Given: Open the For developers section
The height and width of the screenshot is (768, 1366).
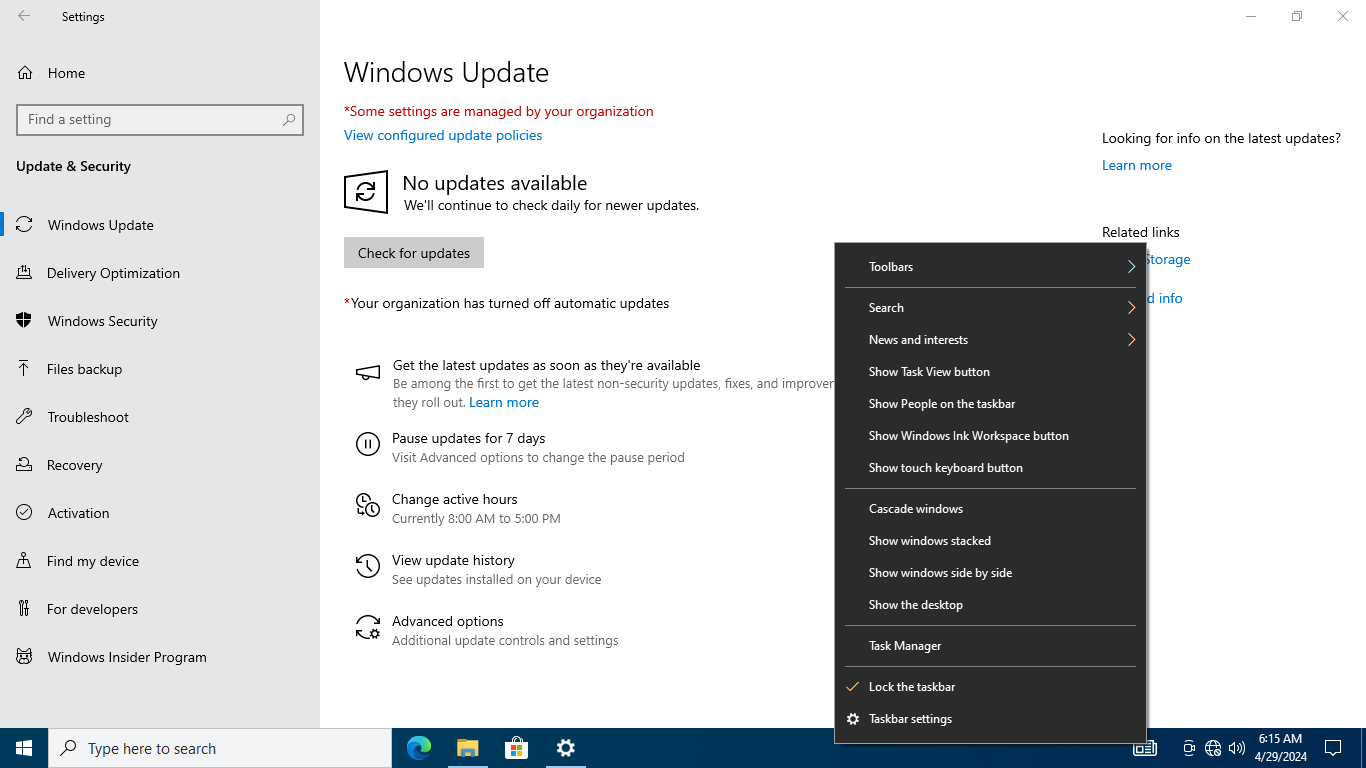Looking at the screenshot, I should point(160,609).
